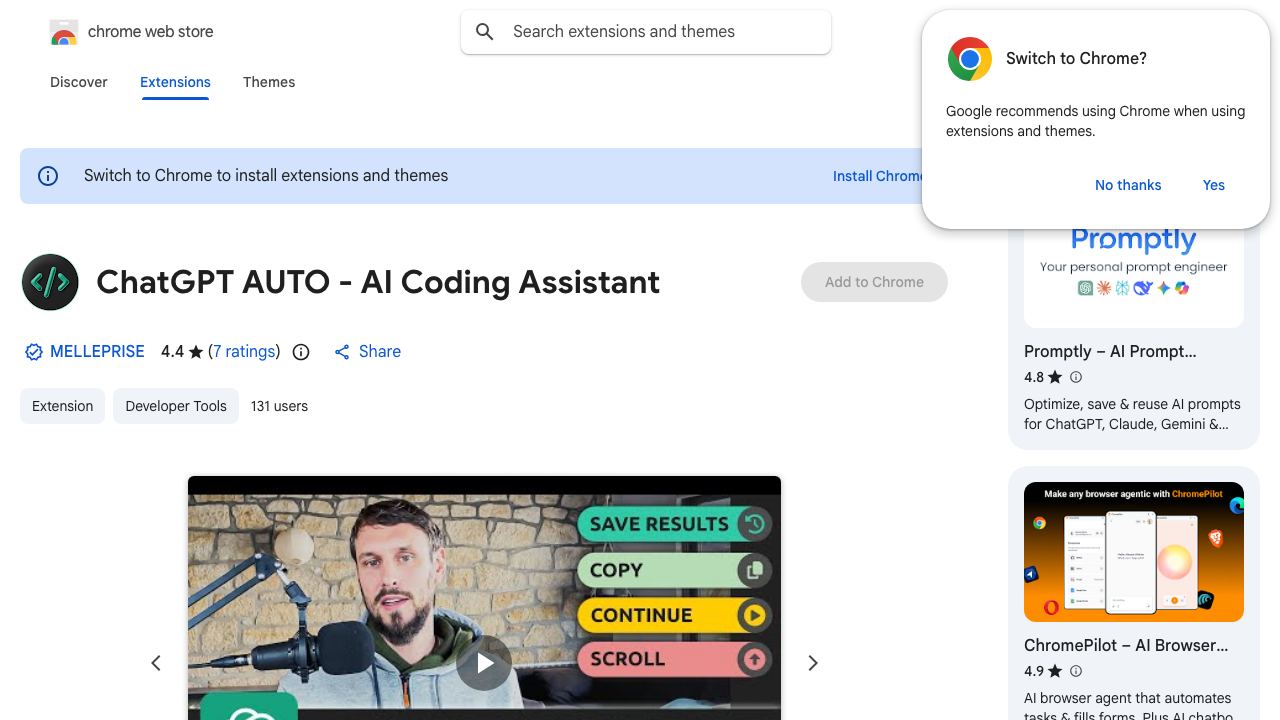Click the banner text about switching to Chrome

(266, 176)
